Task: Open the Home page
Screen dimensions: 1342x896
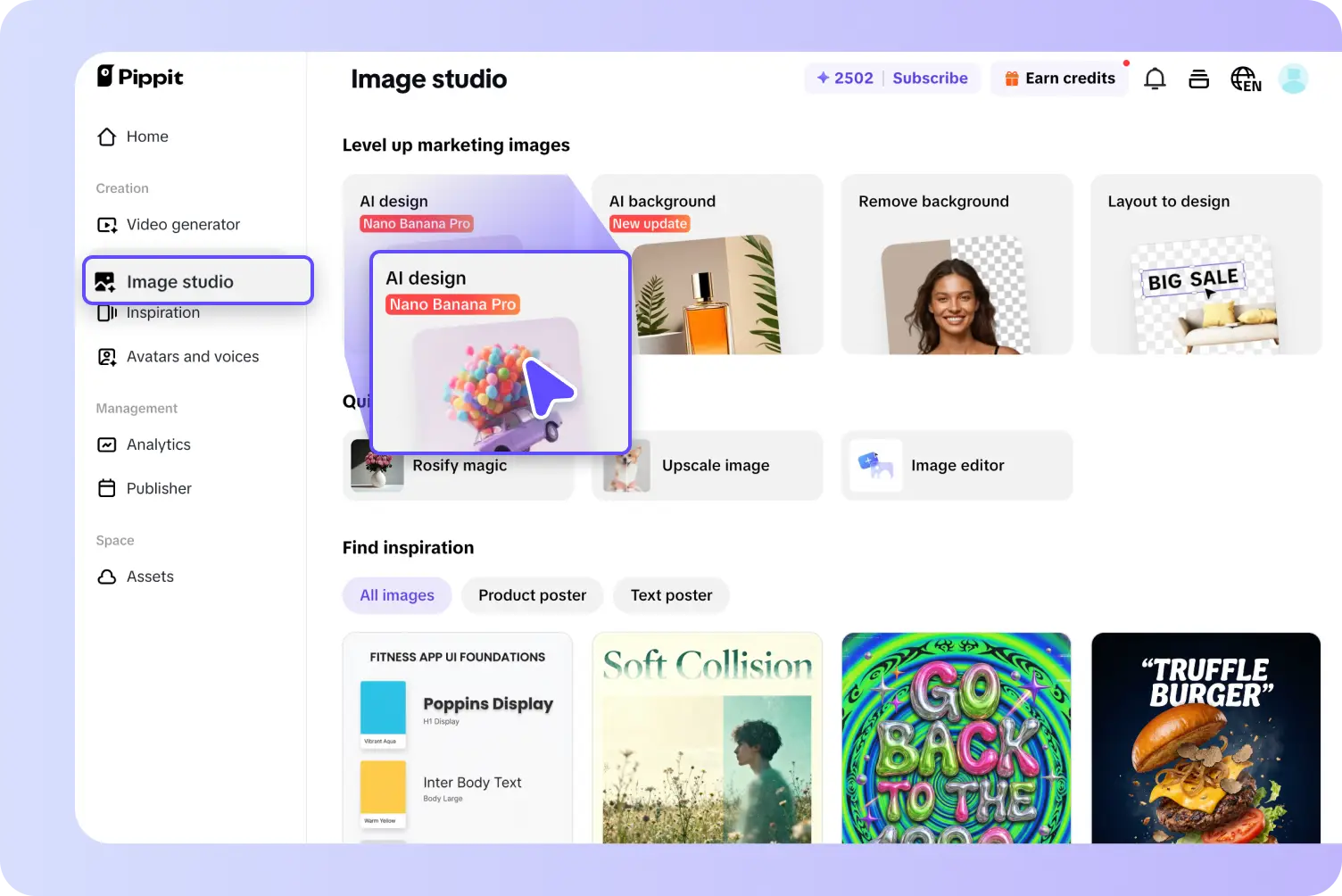Action: (148, 137)
